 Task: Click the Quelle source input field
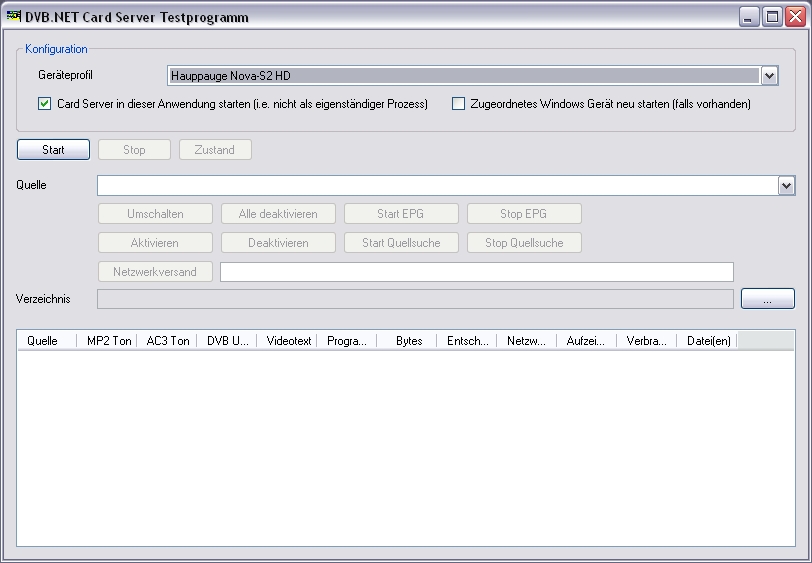point(436,185)
